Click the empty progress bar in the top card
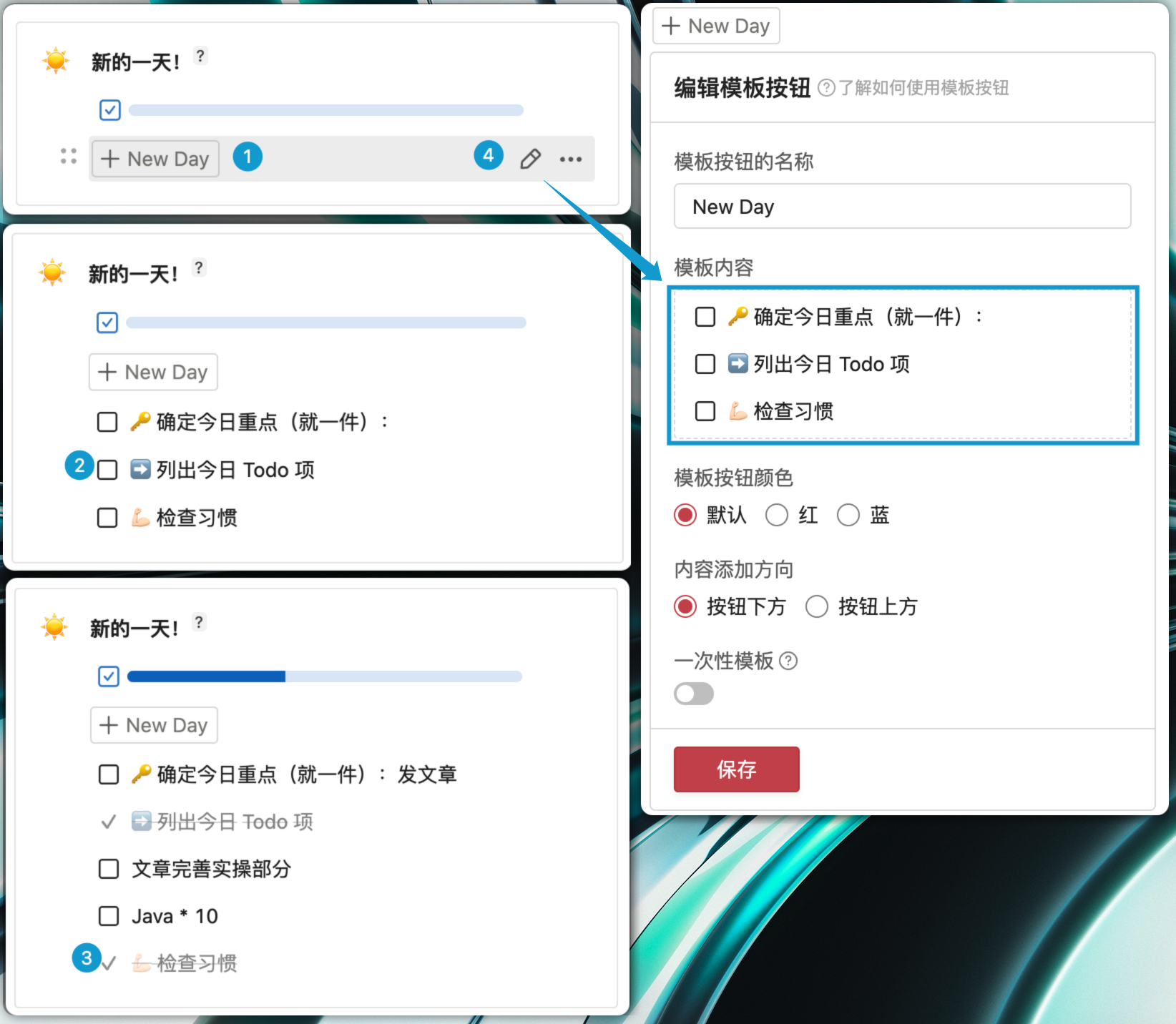Viewport: 1176px width, 1024px height. pos(326,110)
